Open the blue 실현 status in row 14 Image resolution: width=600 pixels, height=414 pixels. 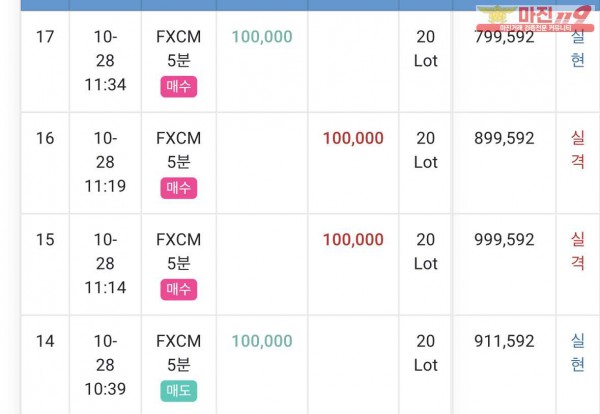click(x=577, y=352)
